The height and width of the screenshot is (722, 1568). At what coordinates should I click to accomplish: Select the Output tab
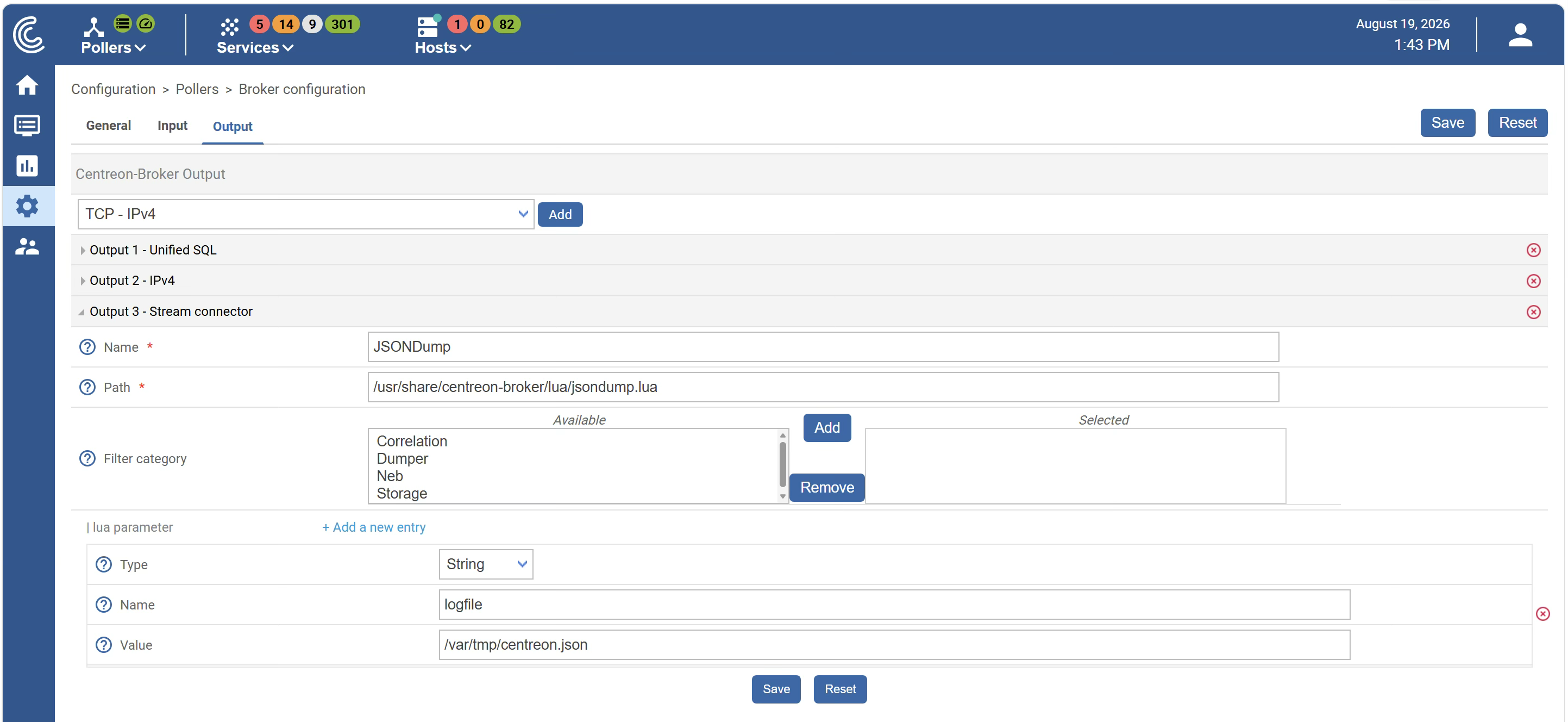[x=233, y=127]
